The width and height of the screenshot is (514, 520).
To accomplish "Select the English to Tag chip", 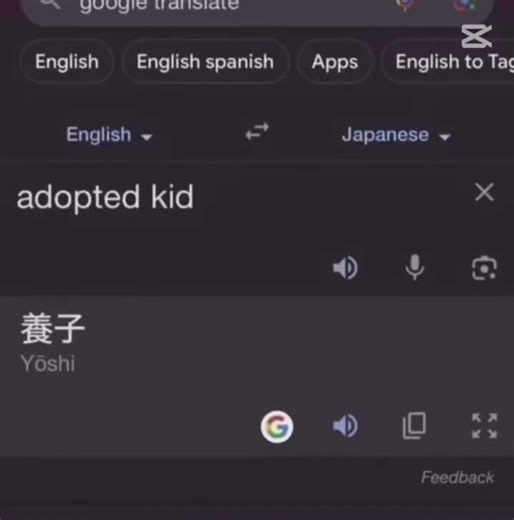I will (448, 62).
